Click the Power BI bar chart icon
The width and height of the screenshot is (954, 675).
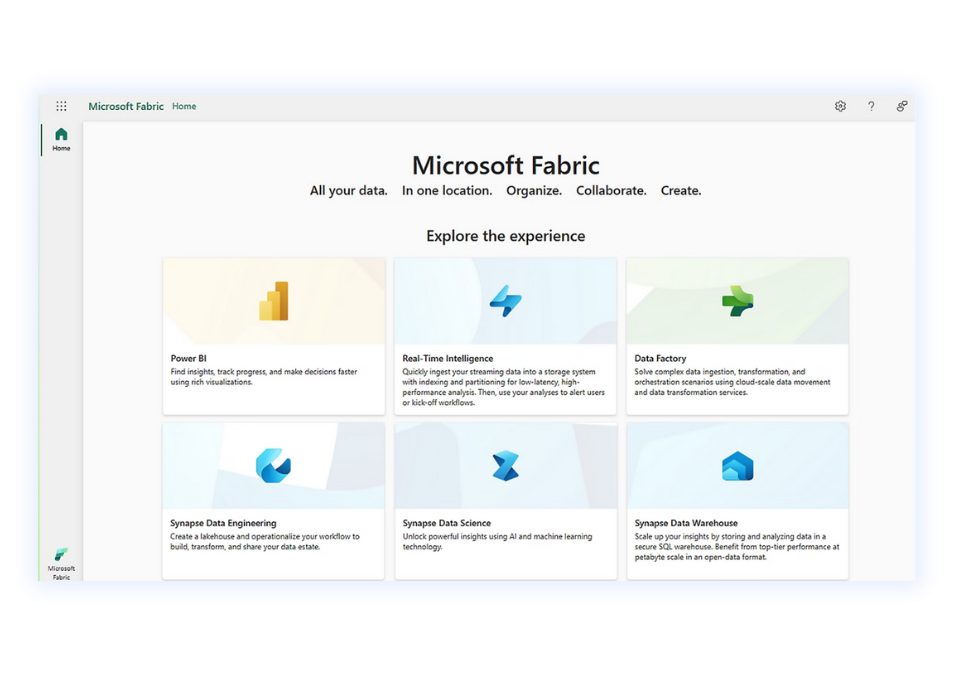(x=272, y=302)
